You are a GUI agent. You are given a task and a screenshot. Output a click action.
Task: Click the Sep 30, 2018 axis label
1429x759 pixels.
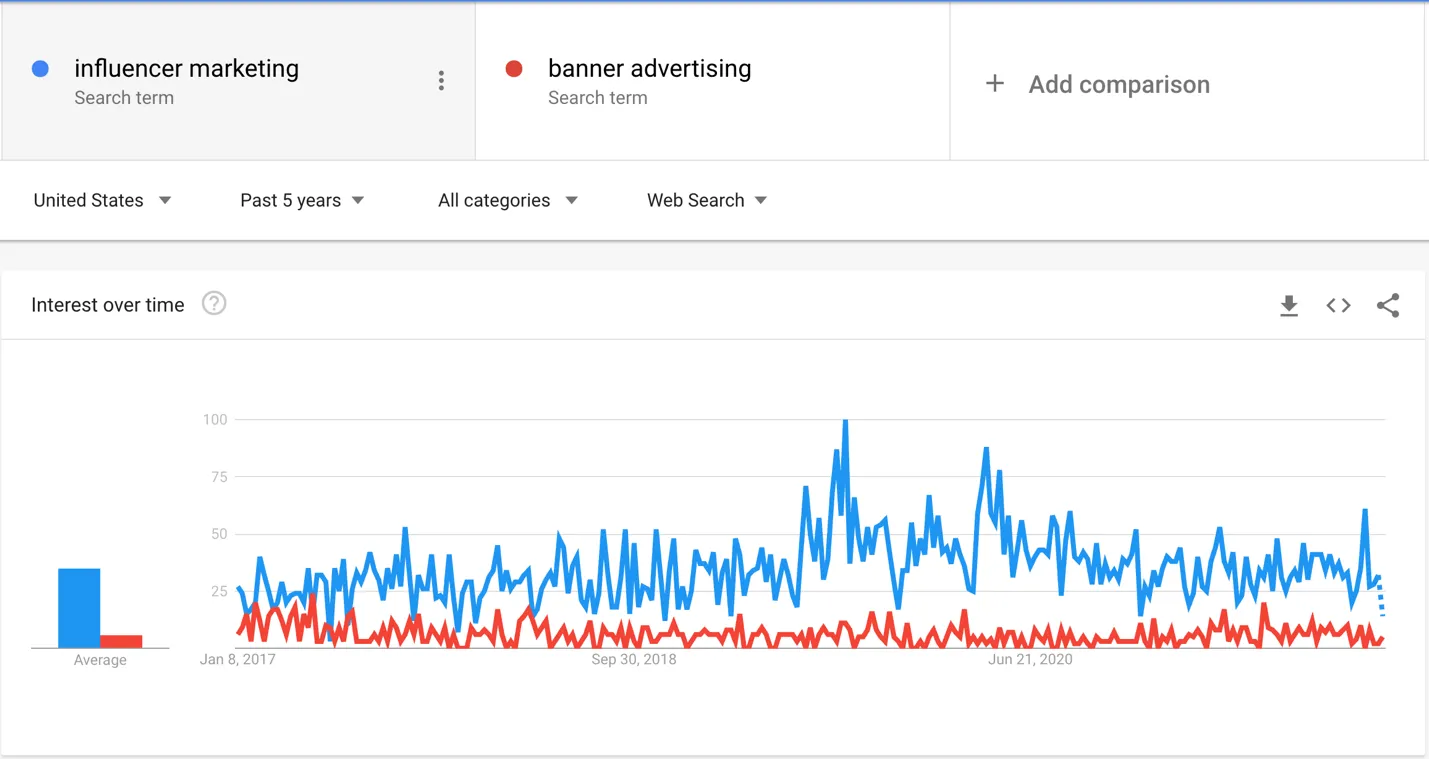(x=634, y=660)
